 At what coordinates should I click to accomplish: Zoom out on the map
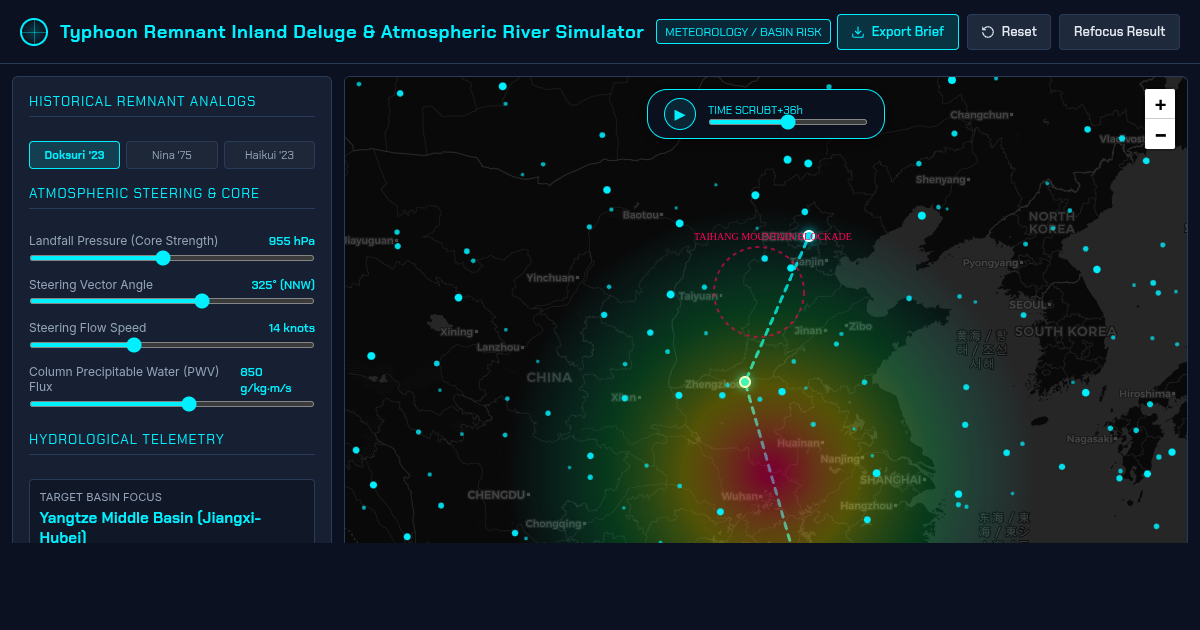[x=1160, y=134]
